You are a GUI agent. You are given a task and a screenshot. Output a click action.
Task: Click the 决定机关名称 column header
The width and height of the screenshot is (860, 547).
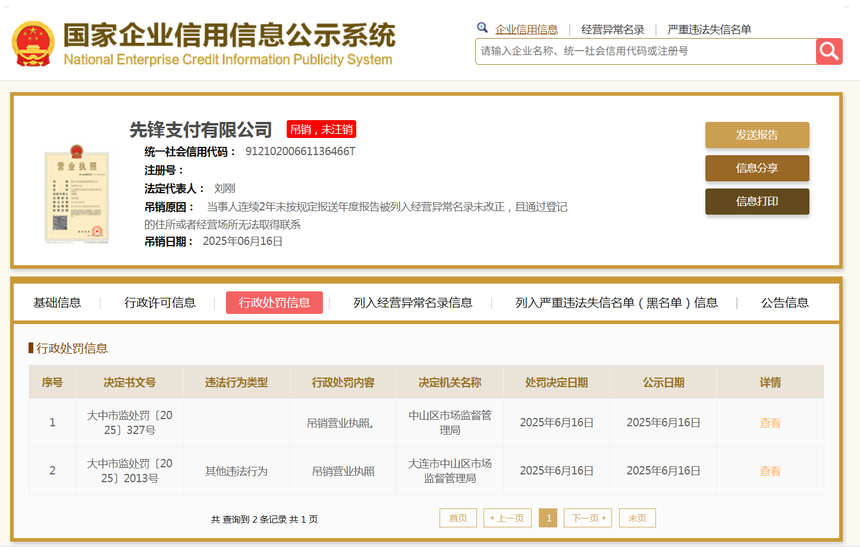(450, 382)
